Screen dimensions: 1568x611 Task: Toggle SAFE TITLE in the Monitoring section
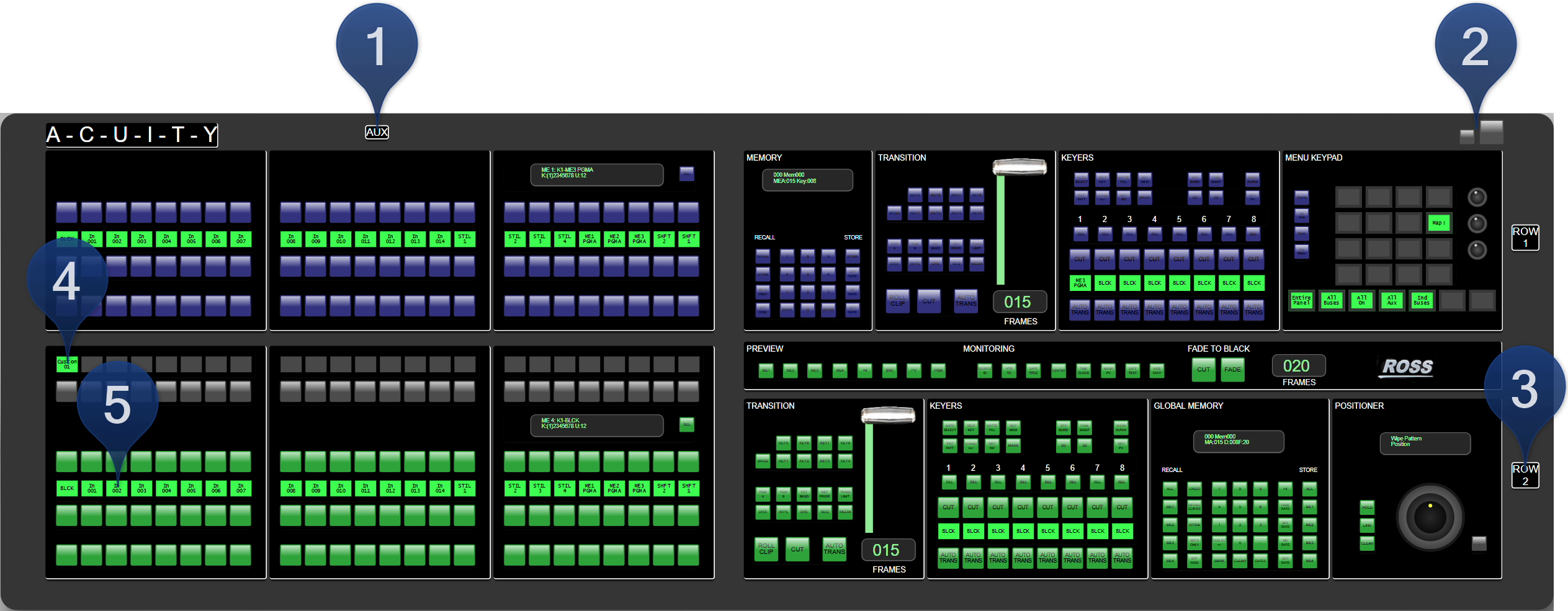1033,370
